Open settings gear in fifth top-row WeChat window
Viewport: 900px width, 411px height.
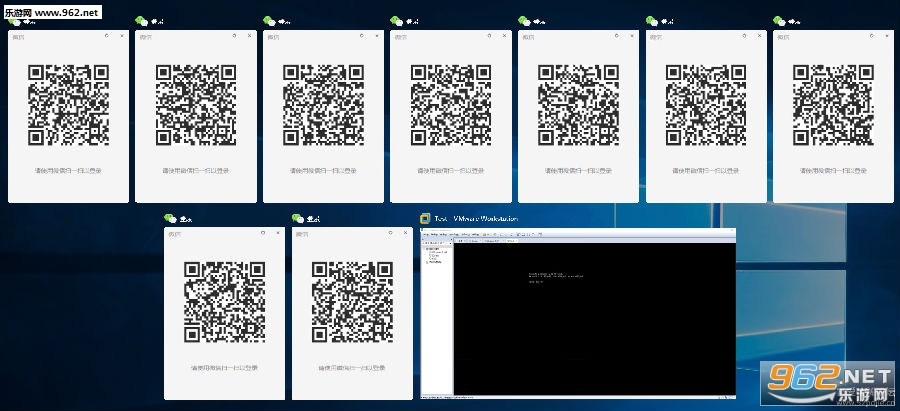click(x=616, y=36)
